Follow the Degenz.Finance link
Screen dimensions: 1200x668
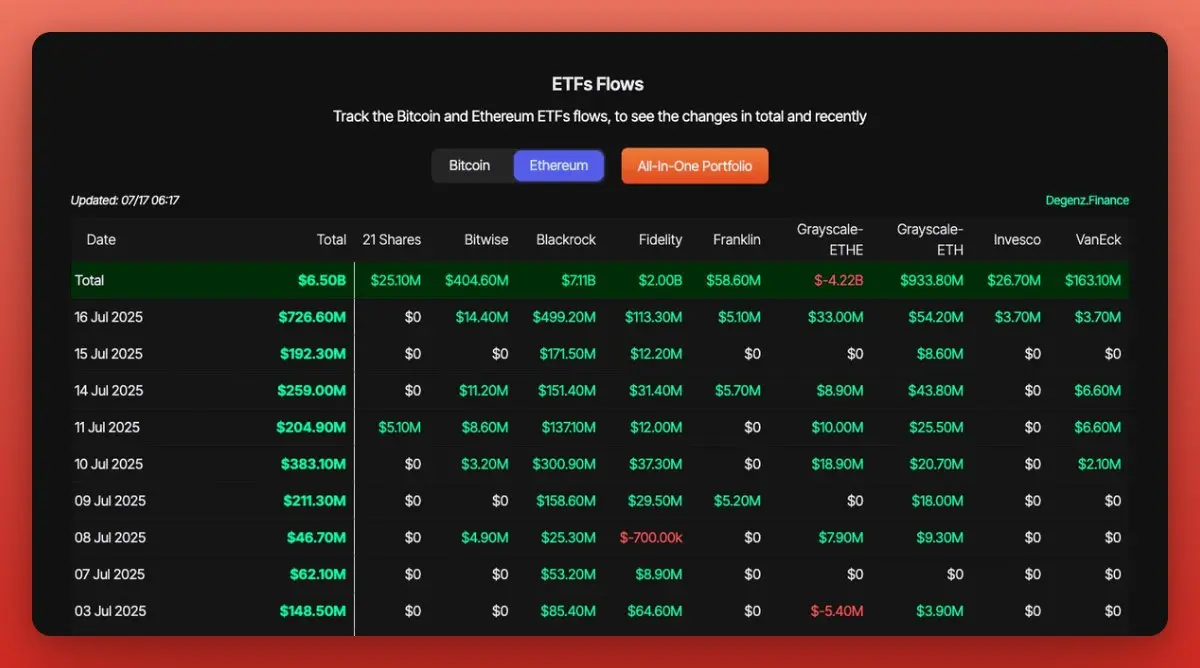click(x=1087, y=200)
